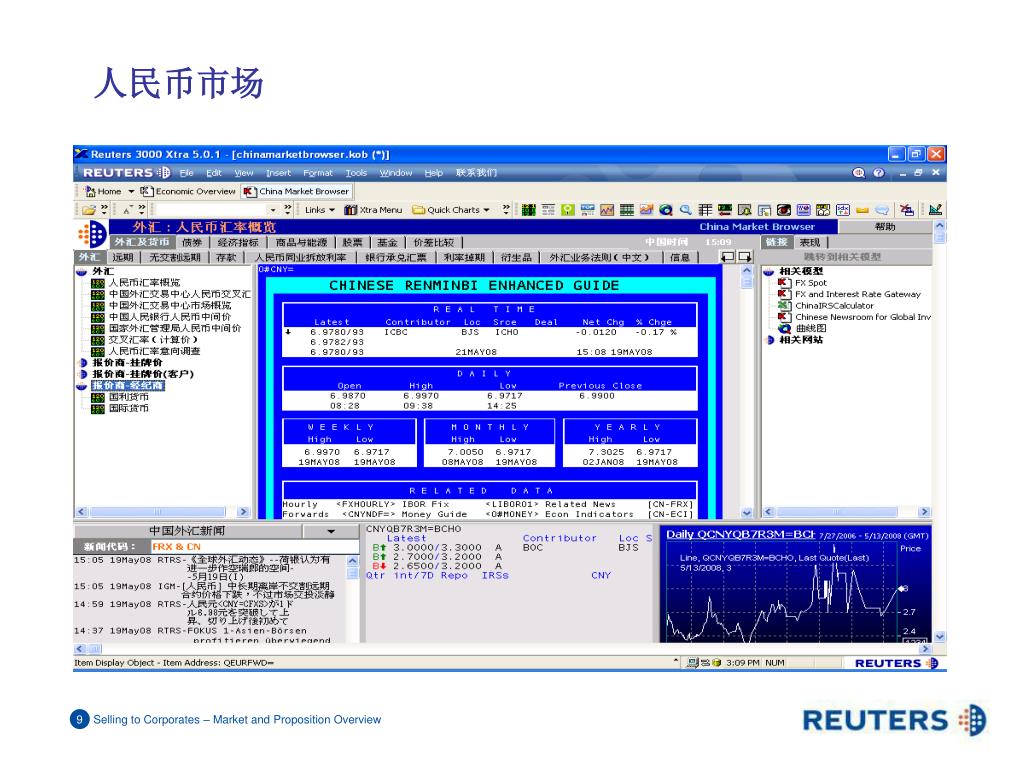Open the 国利货币 tree item
The width and height of the screenshot is (1024, 768).
click(x=129, y=397)
